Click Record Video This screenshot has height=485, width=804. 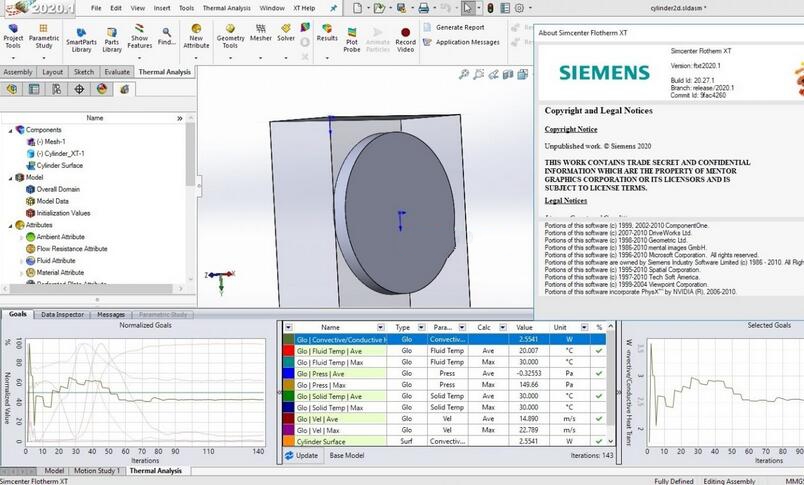coord(405,39)
